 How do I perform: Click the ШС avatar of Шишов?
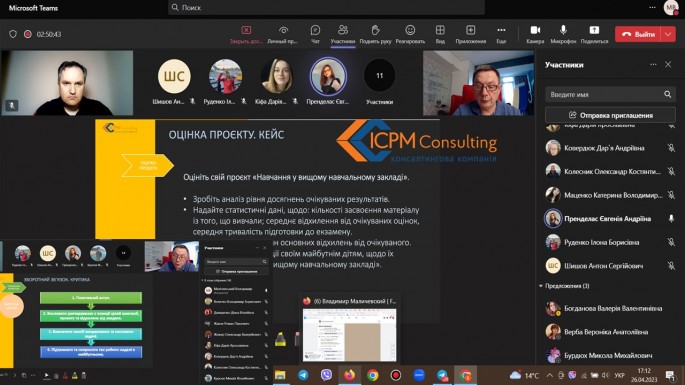(174, 76)
